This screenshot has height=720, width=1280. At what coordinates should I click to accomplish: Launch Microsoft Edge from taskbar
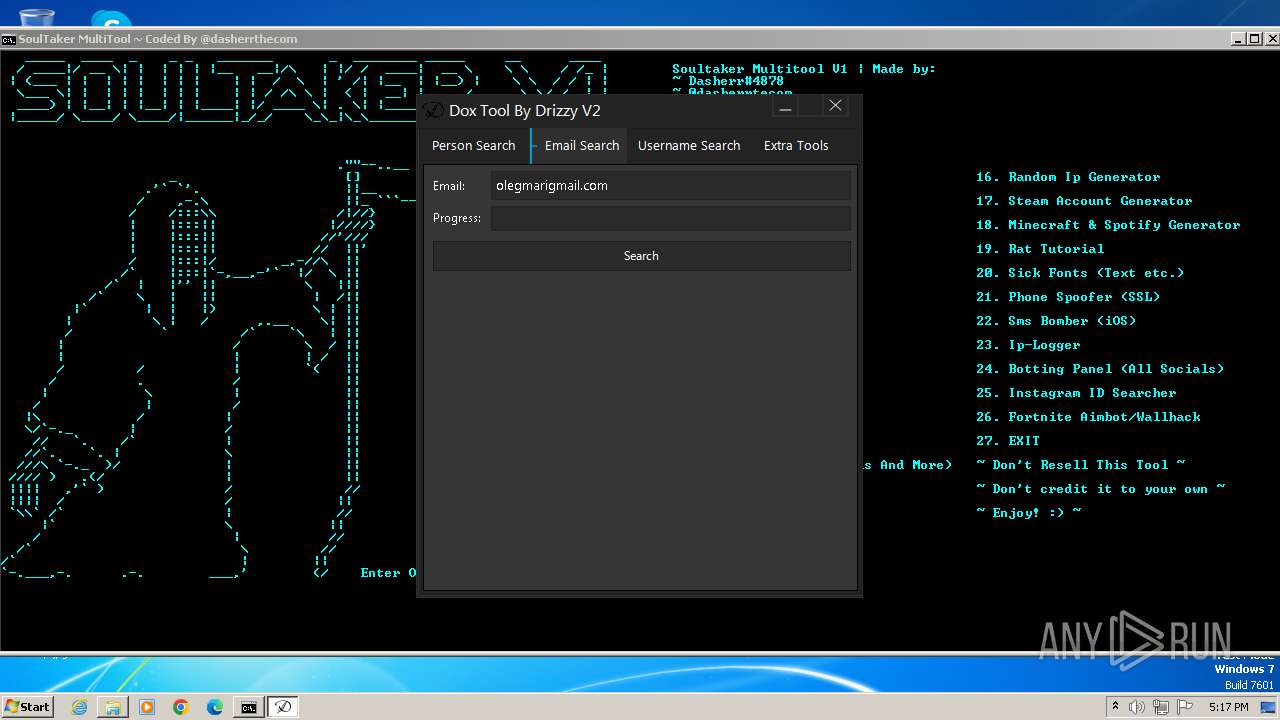pos(215,707)
